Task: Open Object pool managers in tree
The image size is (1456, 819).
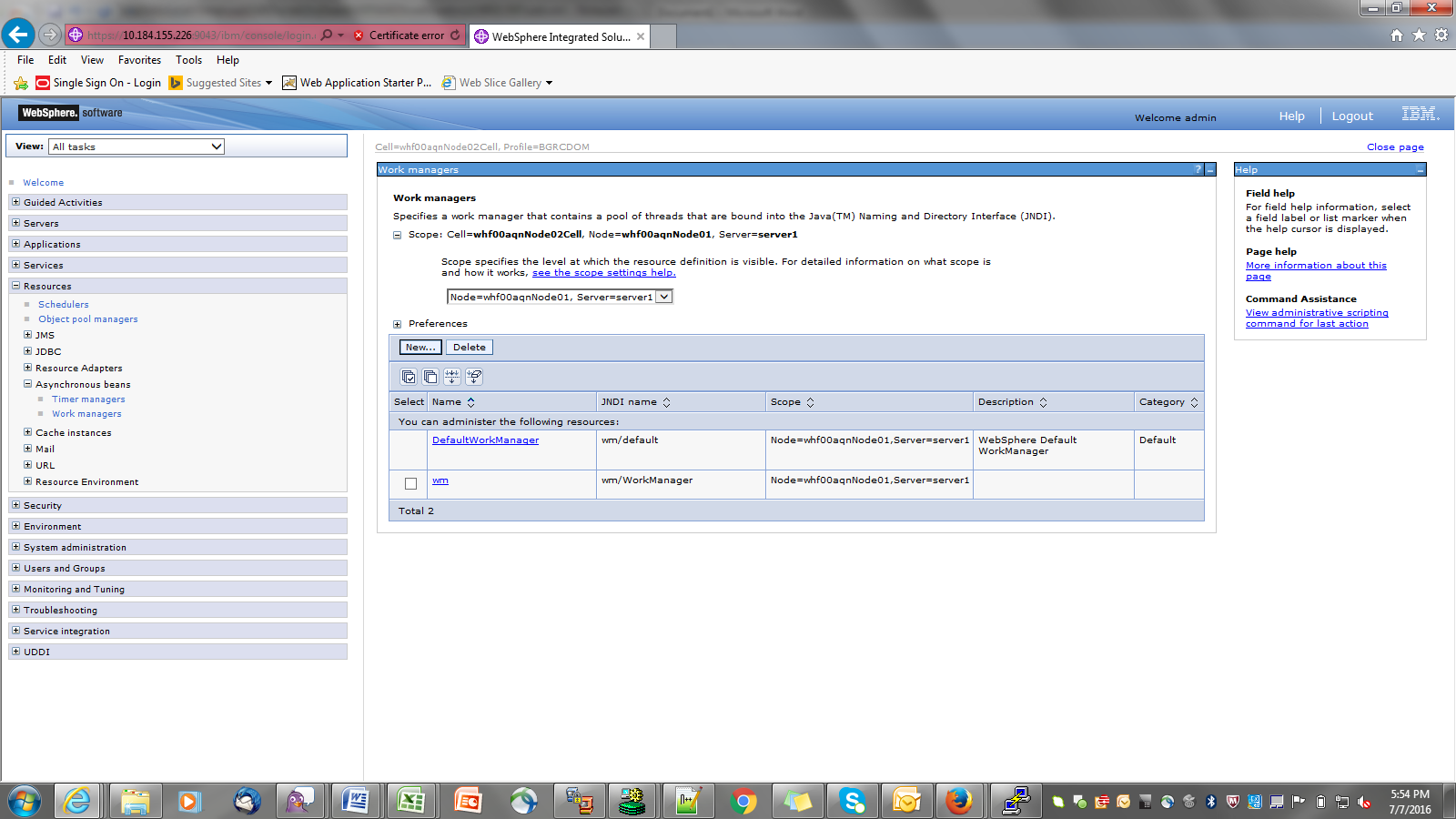Action: click(x=88, y=319)
